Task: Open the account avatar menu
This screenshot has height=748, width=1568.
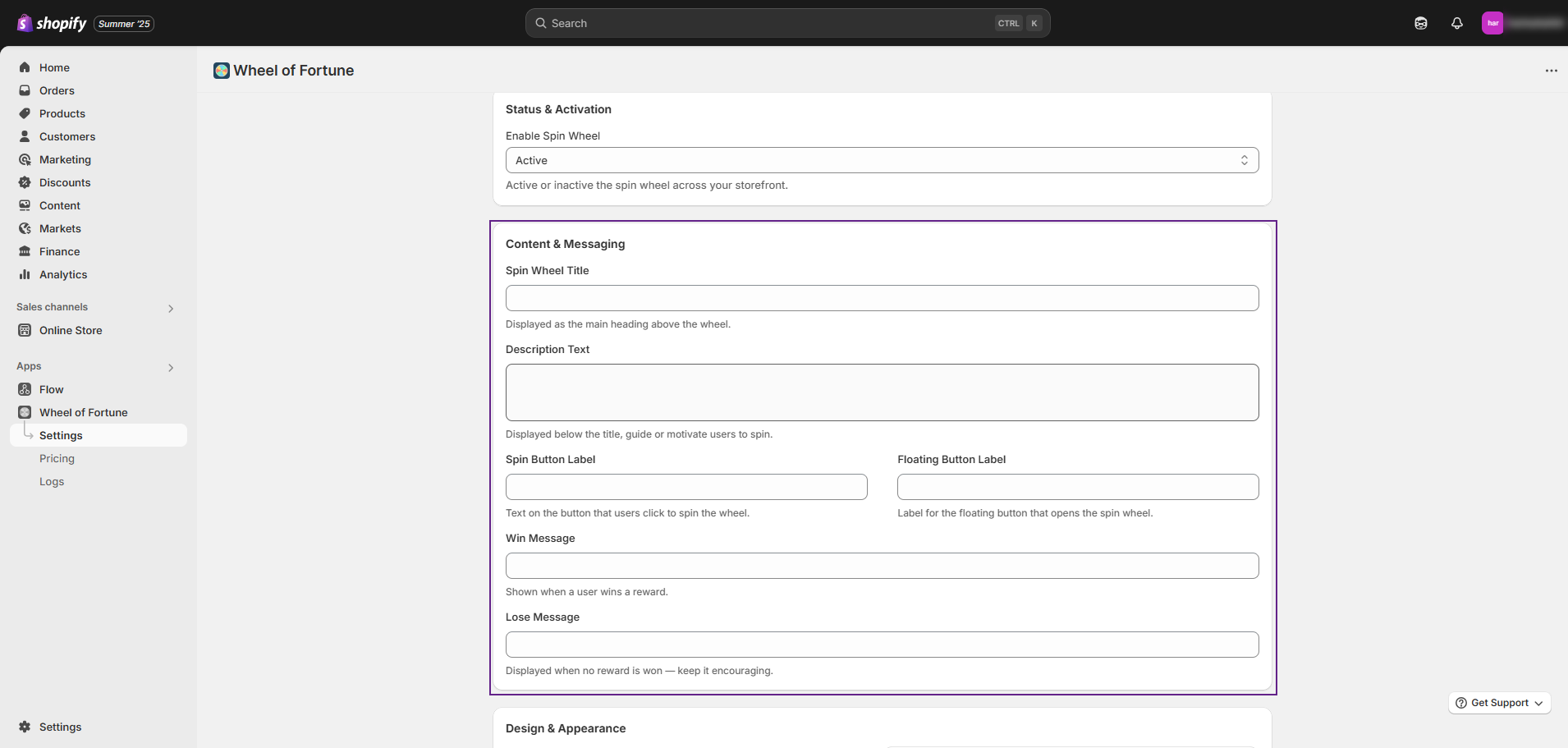Action: [1492, 23]
